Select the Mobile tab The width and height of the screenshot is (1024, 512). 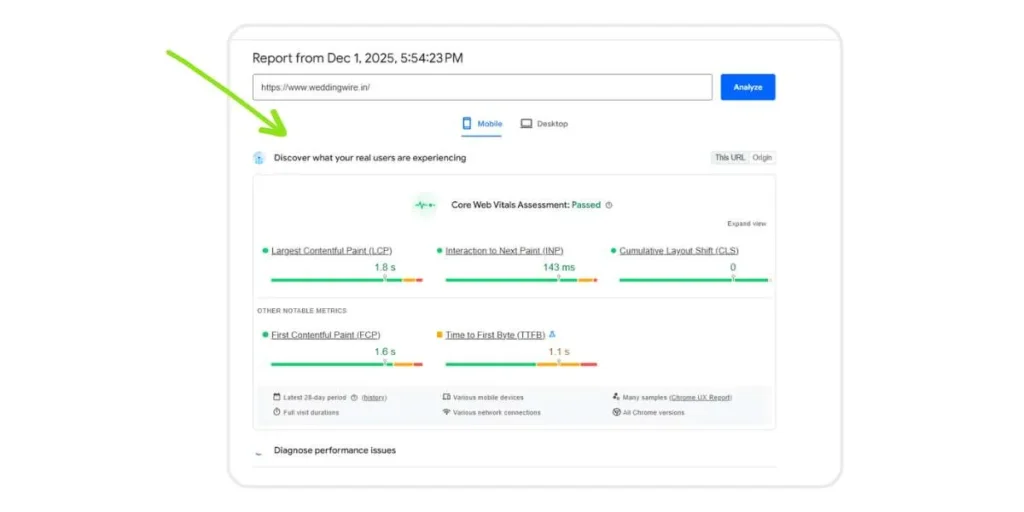coord(481,124)
